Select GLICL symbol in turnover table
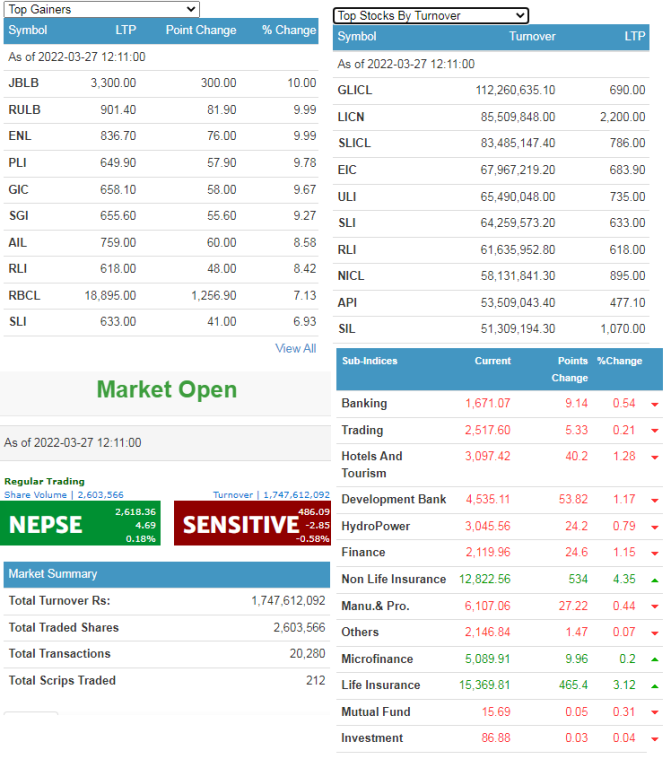Viewport: 671px width, 768px height. coord(355,90)
